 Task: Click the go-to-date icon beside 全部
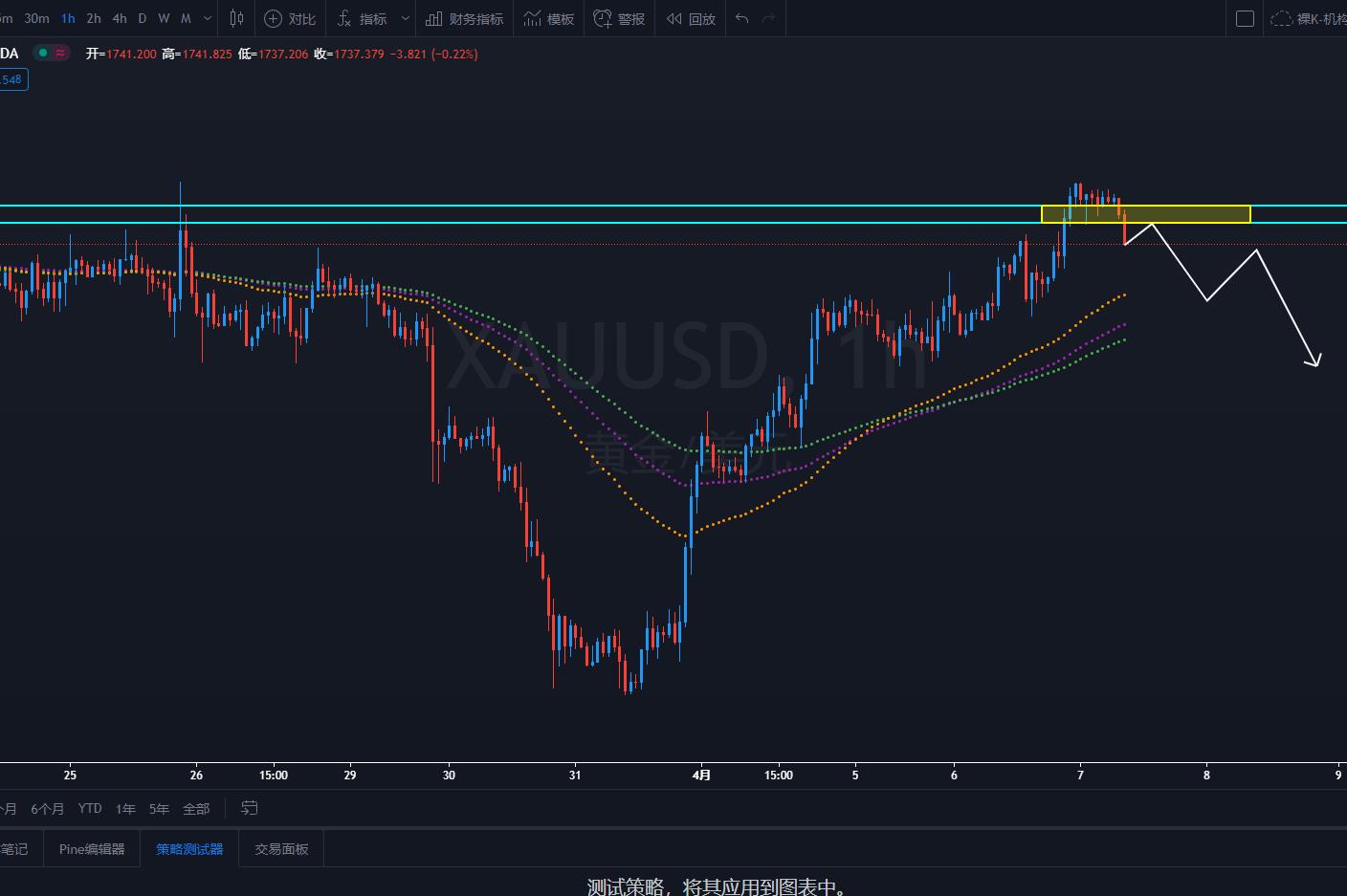pyautogui.click(x=249, y=808)
